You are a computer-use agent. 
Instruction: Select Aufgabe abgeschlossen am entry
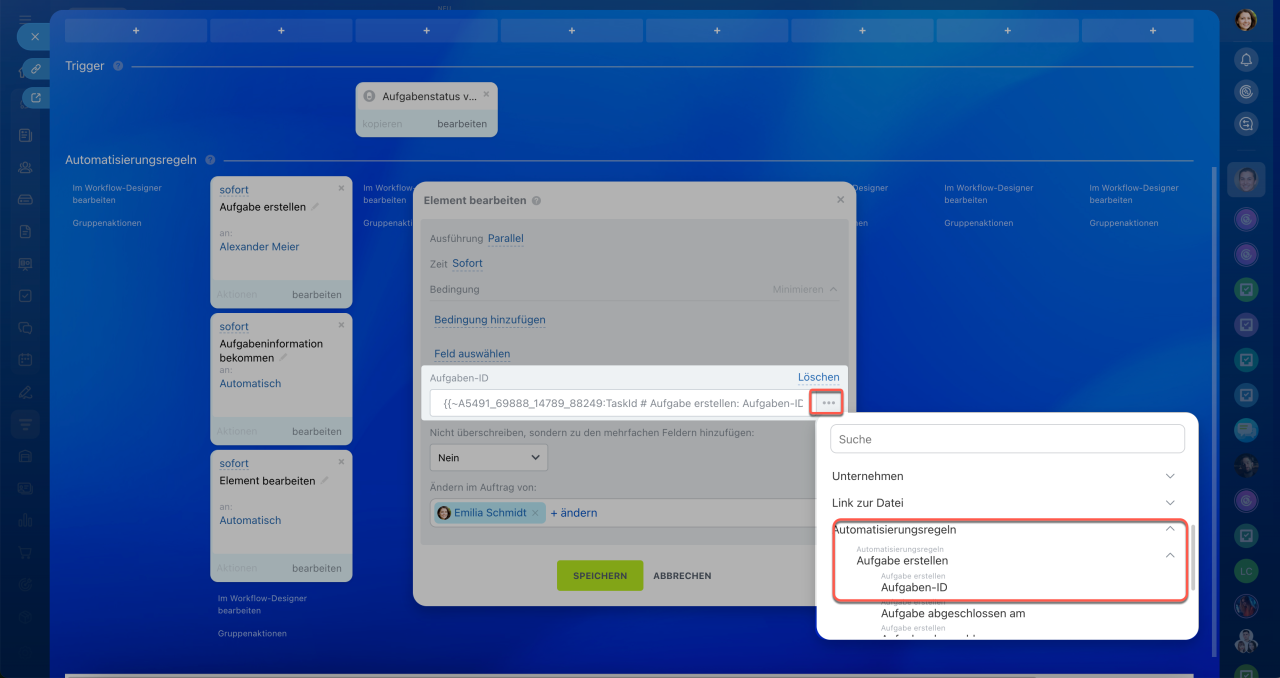[x=953, y=614]
